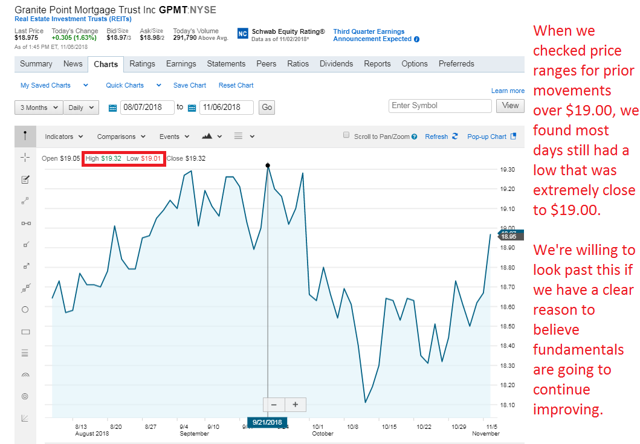The image size is (640, 444).
Task: Open the Options tab
Action: [x=414, y=64]
